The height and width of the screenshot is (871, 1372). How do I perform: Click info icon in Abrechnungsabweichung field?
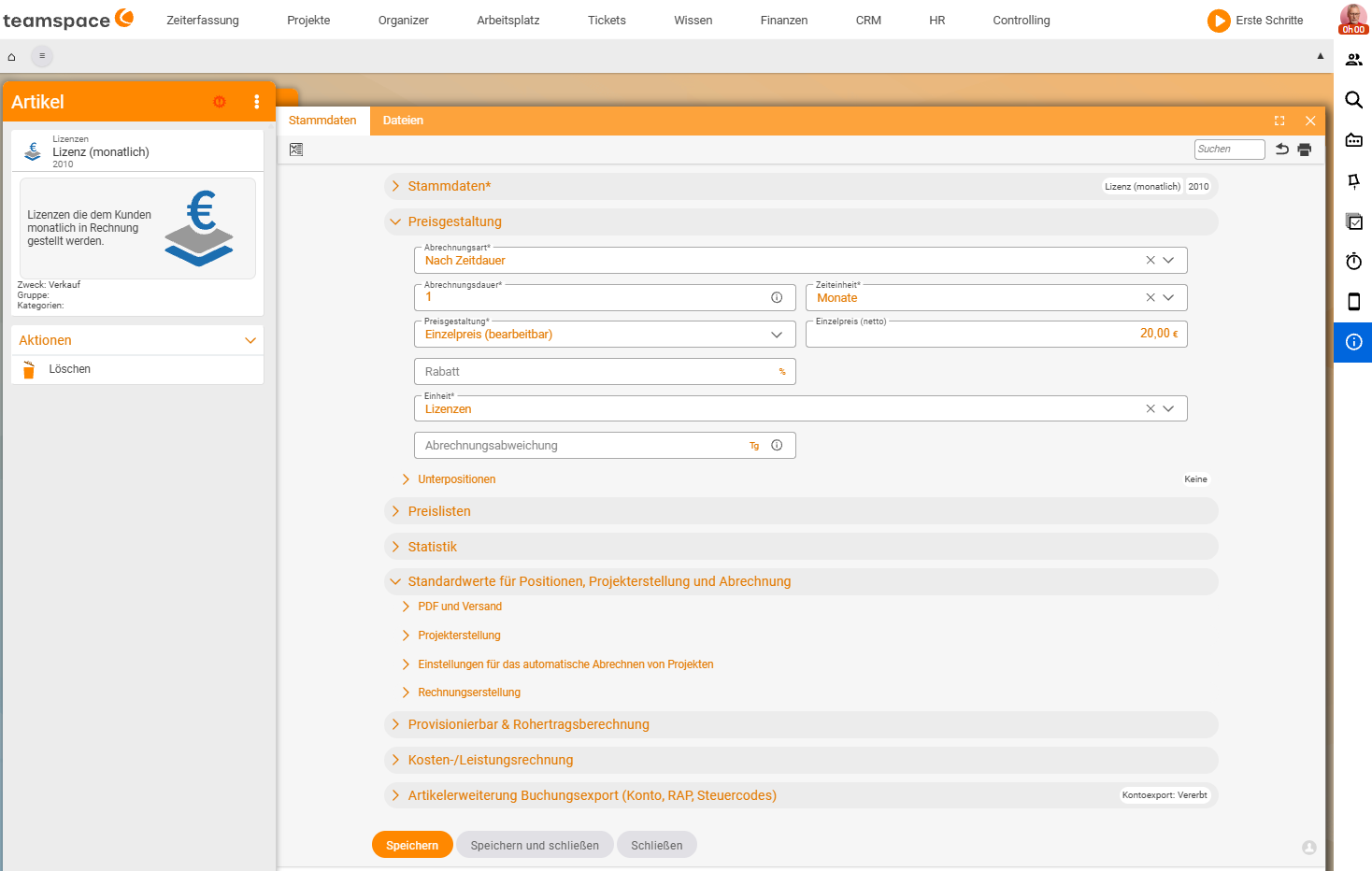point(777,446)
